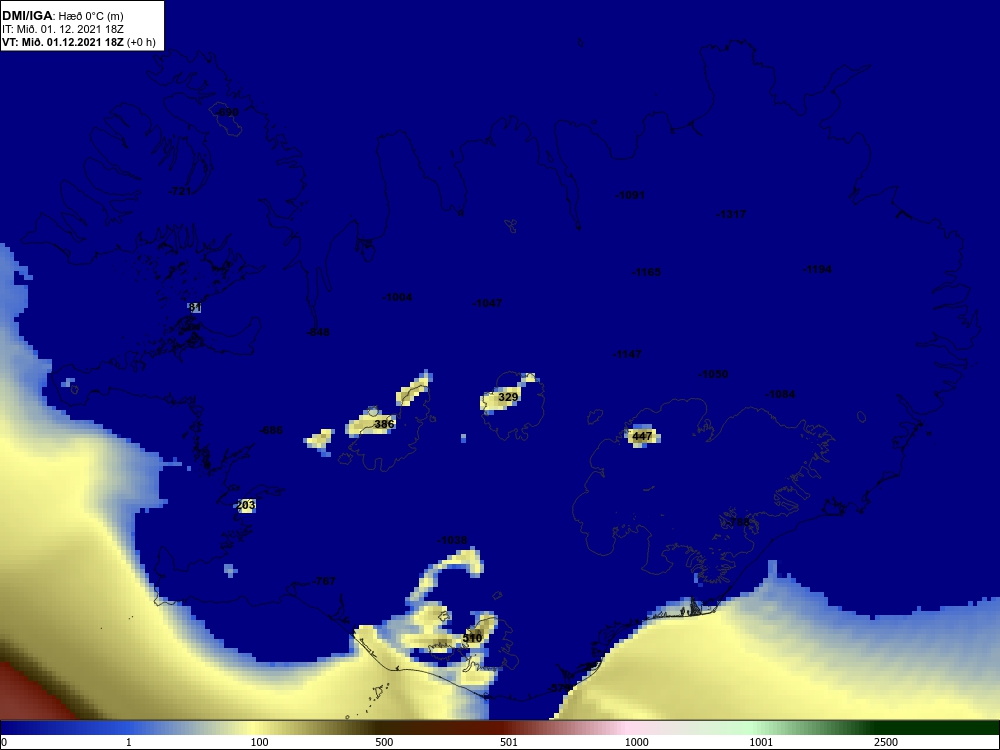Click the -1091 value on the map
The height and width of the screenshot is (750, 1000).
coord(630,195)
